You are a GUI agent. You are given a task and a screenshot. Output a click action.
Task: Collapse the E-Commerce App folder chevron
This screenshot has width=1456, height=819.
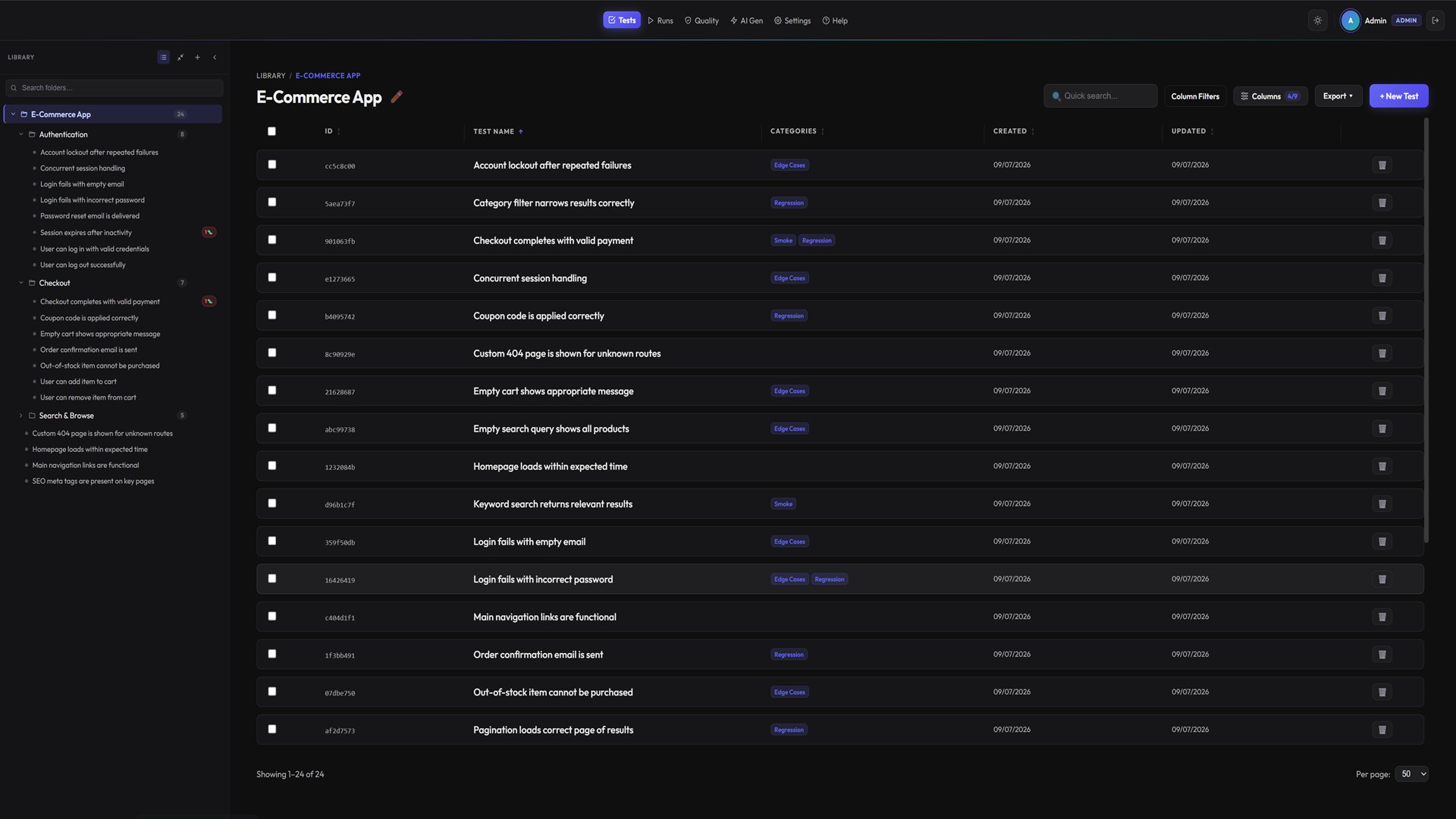[13, 115]
